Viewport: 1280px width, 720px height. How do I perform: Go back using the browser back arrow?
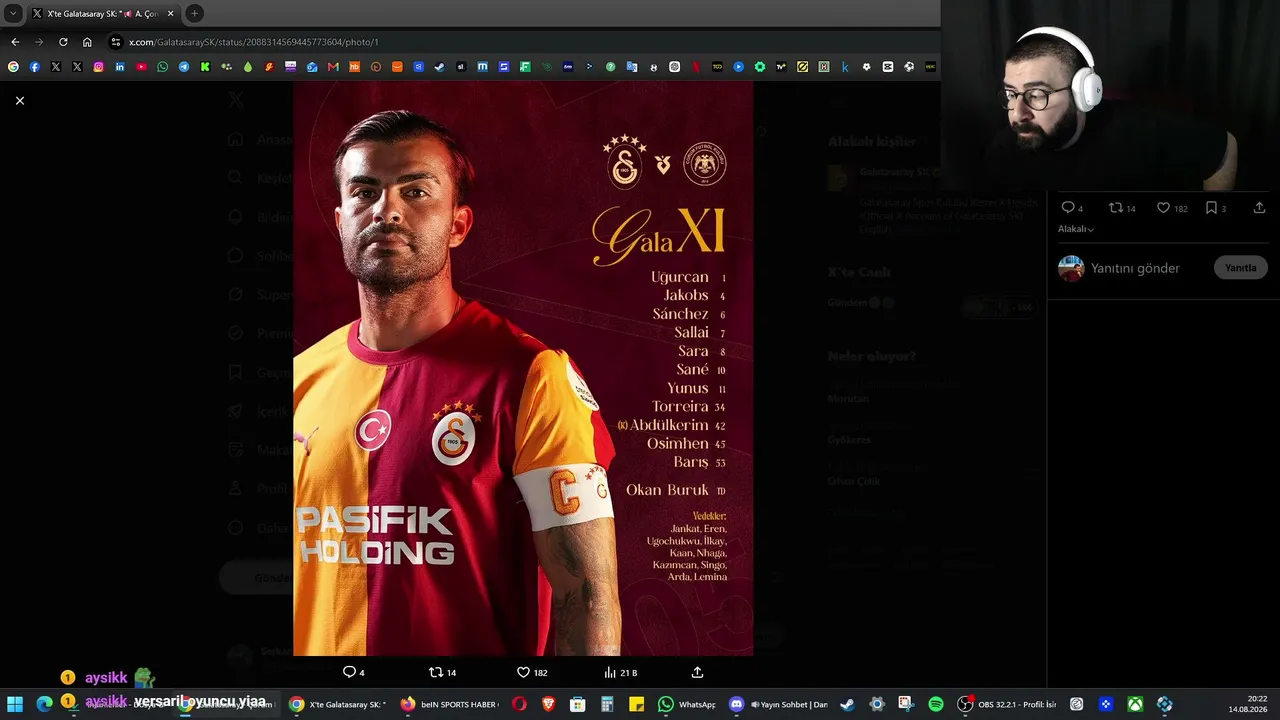coord(15,42)
